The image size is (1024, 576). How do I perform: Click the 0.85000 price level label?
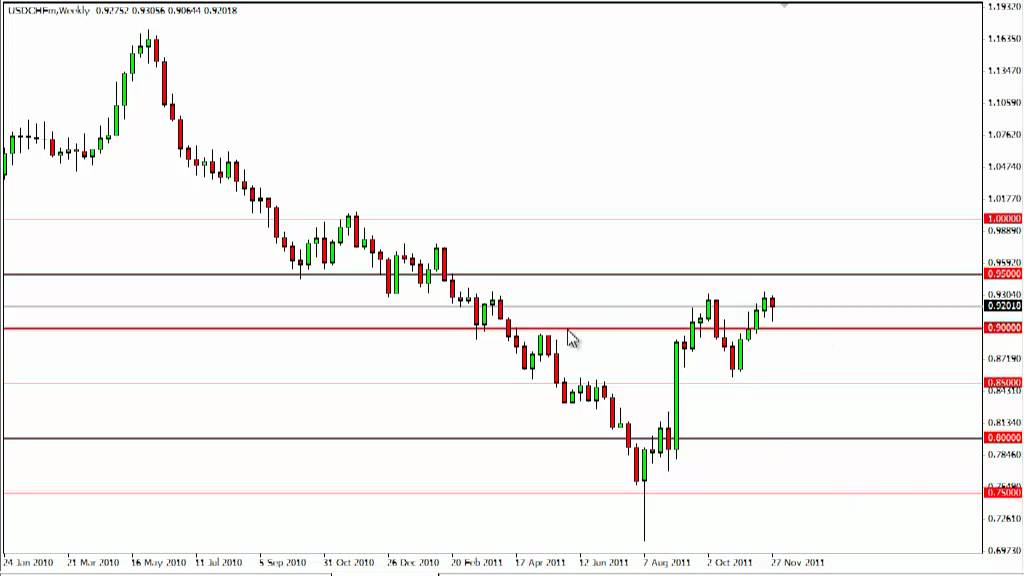pyautogui.click(x=1003, y=382)
